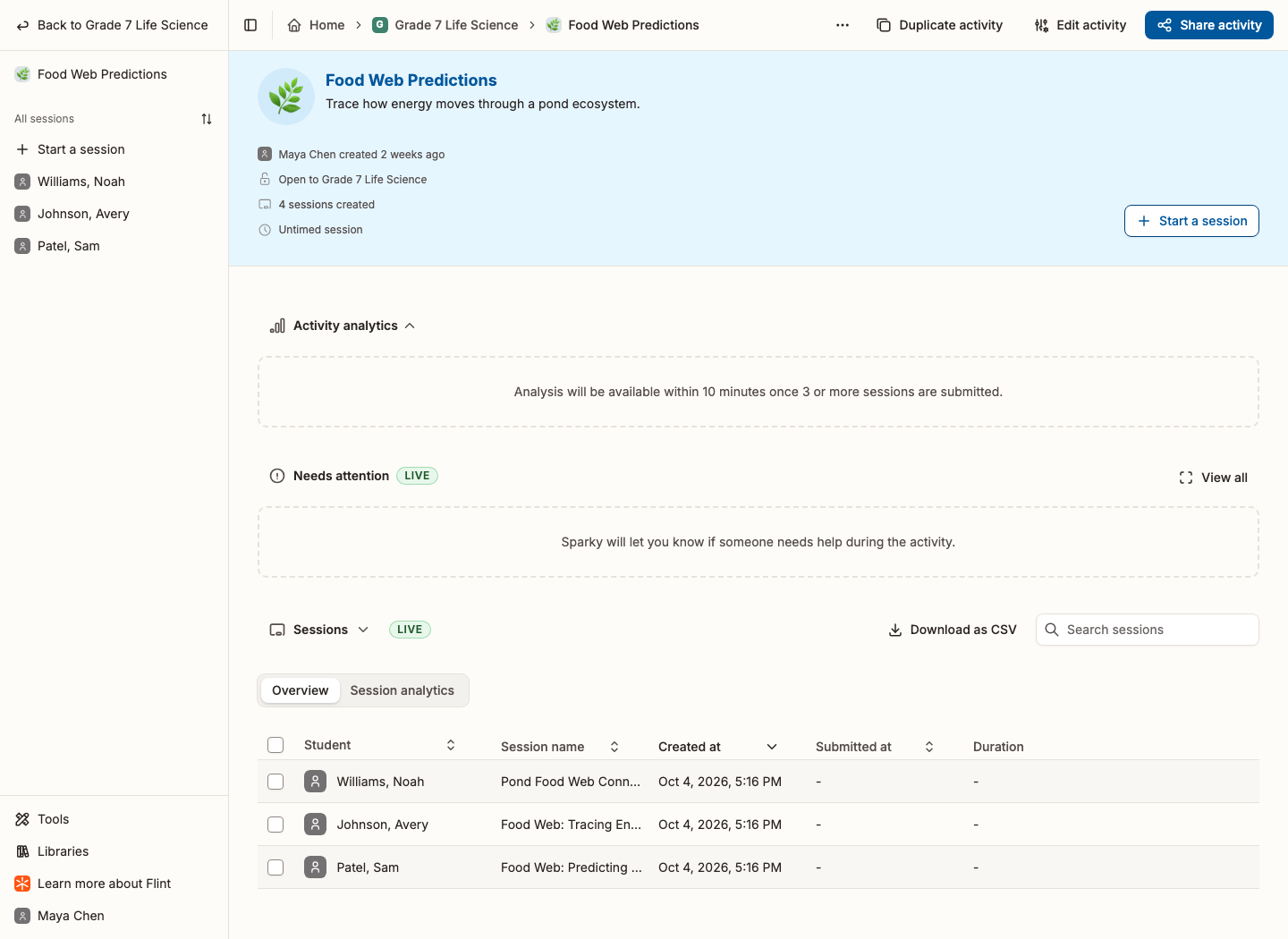Click the LIVE badge next to Needs attention
This screenshot has height=939, width=1288.
(417, 476)
